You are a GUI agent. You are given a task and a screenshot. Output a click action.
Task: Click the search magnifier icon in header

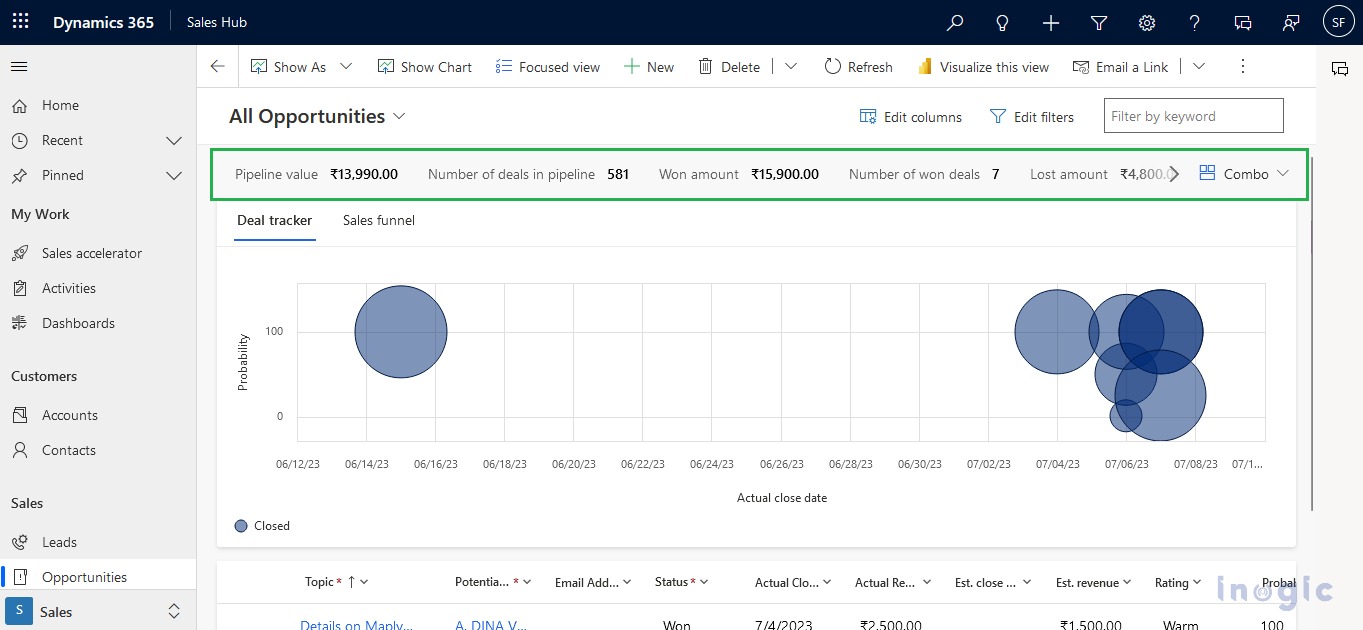[955, 23]
